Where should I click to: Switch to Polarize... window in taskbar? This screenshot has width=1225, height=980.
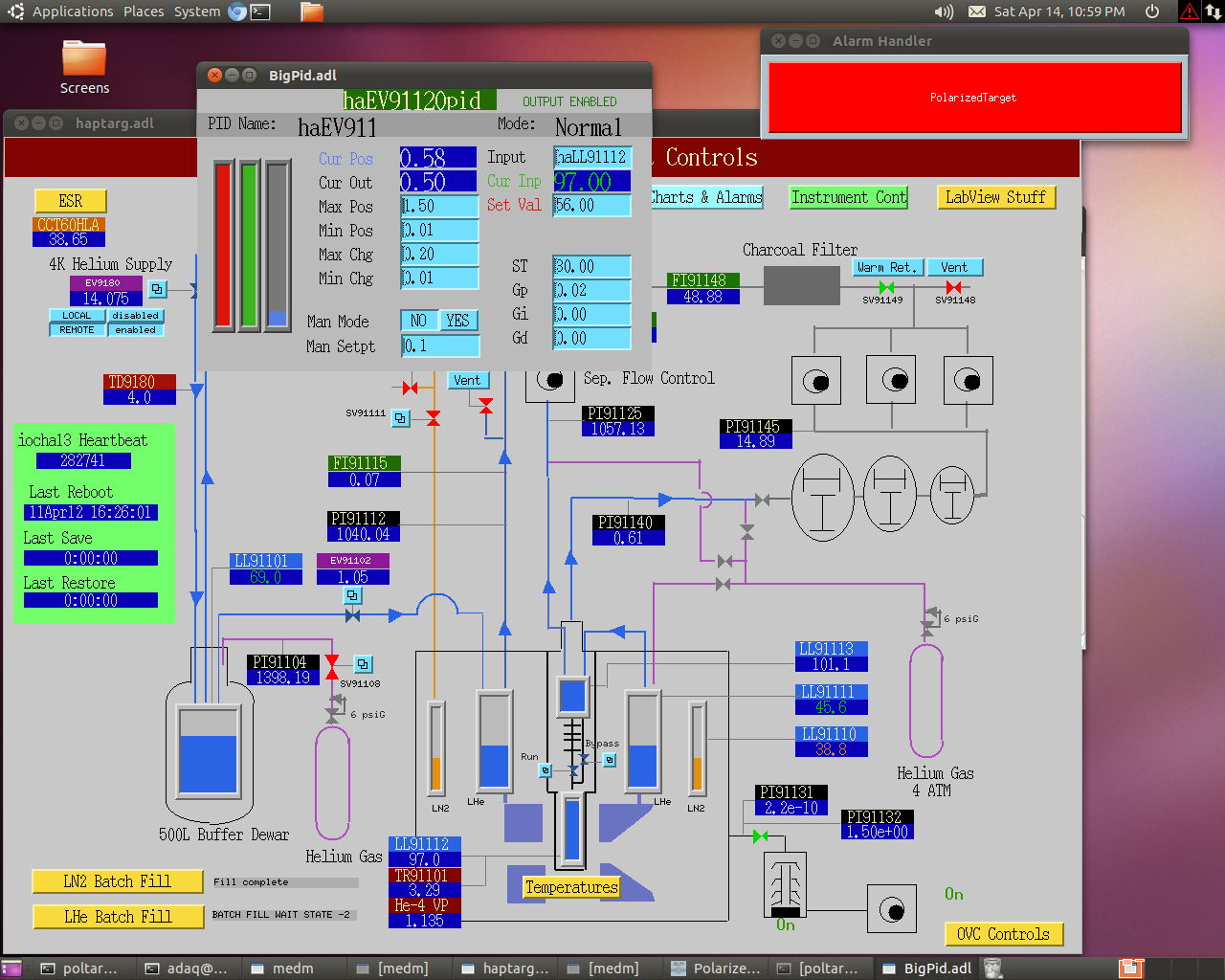pos(718,969)
